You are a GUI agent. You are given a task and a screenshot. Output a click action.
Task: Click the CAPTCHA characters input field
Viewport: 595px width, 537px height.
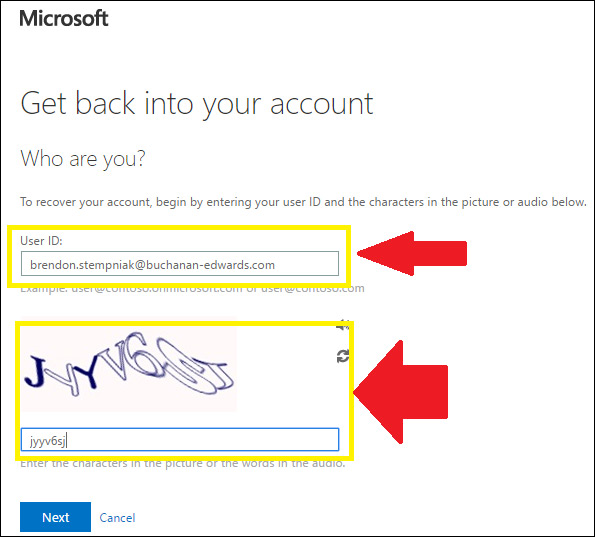[x=179, y=440]
